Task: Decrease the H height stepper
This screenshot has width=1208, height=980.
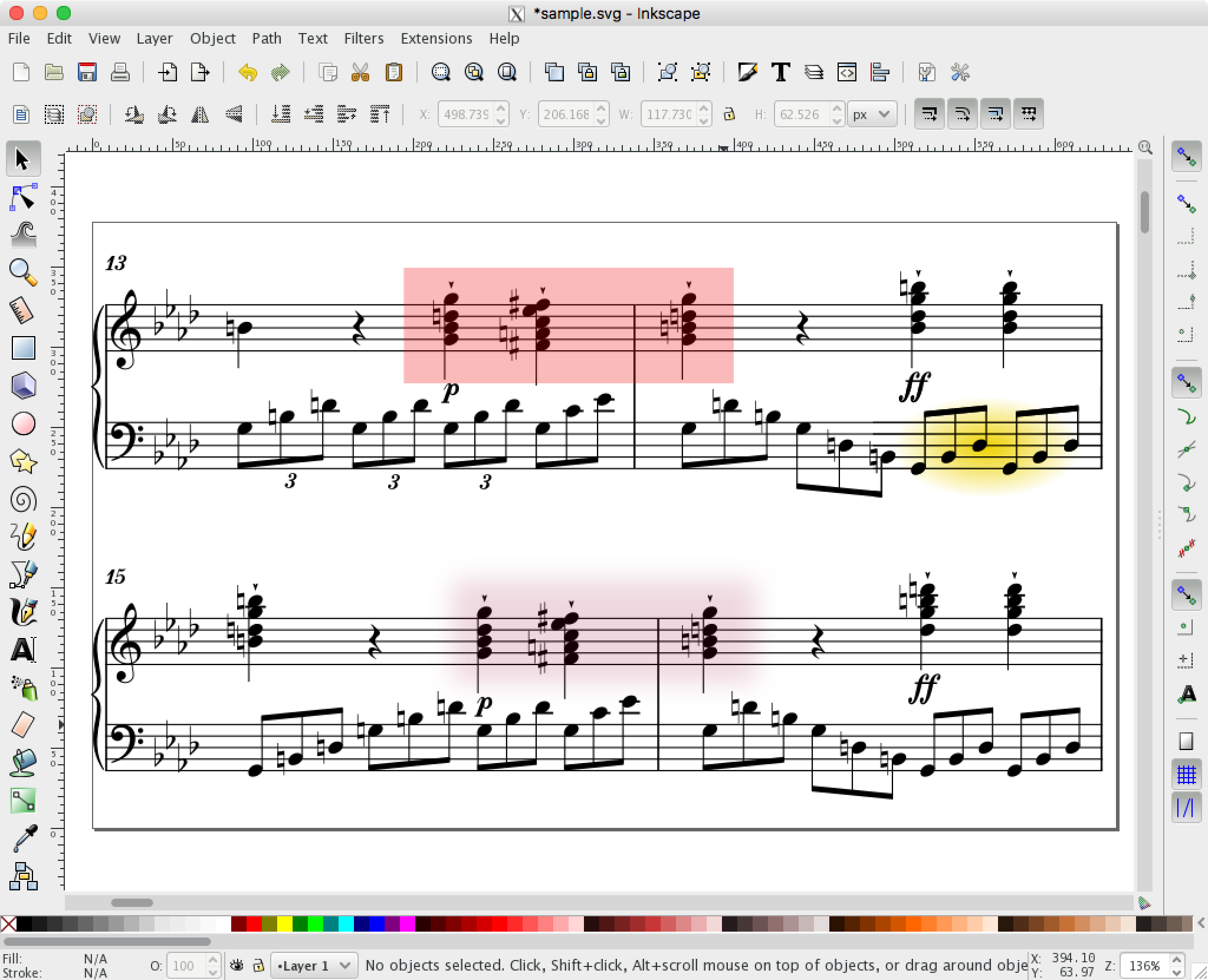Action: click(837, 120)
